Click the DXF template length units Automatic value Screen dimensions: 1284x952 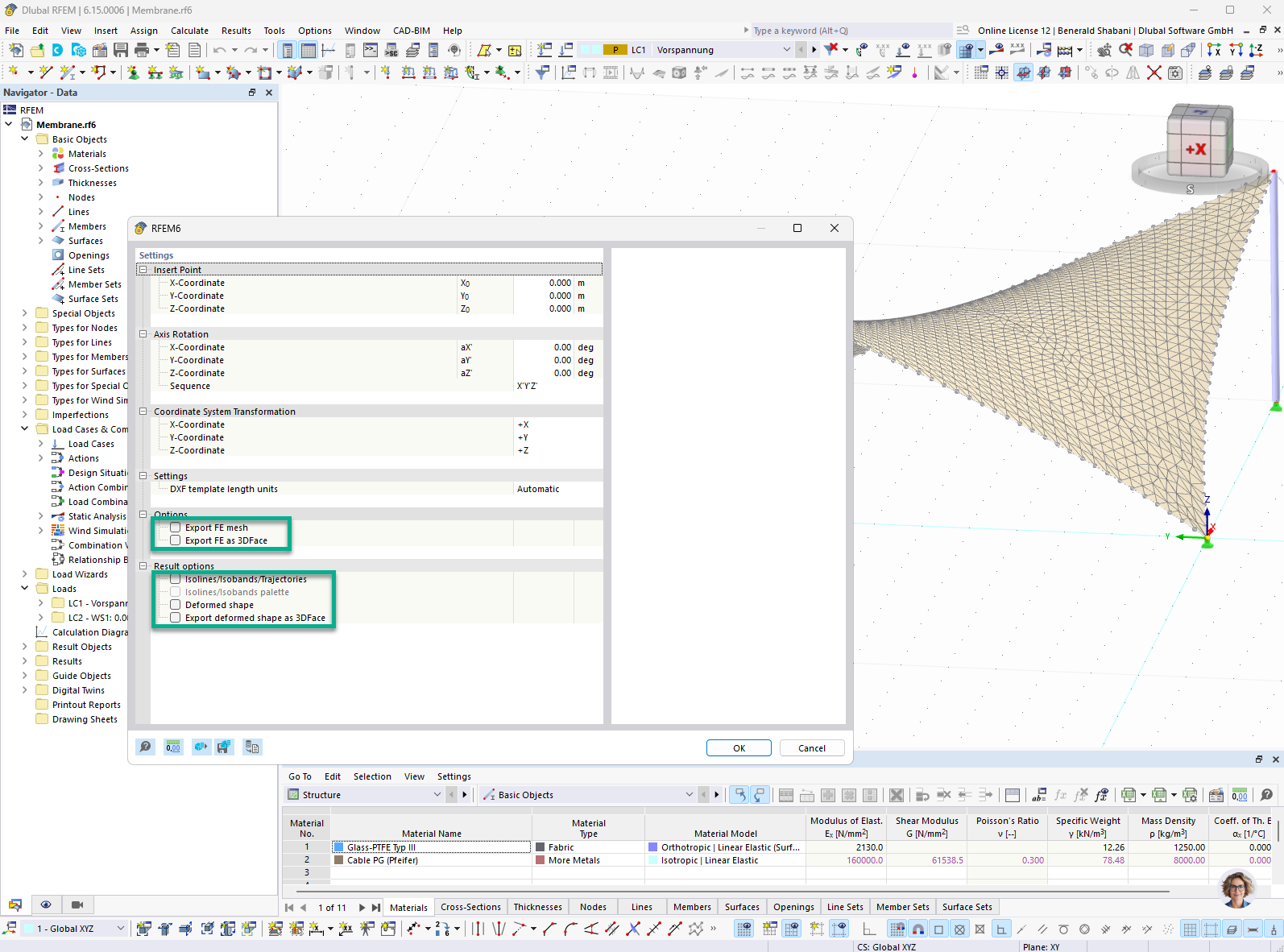click(558, 489)
